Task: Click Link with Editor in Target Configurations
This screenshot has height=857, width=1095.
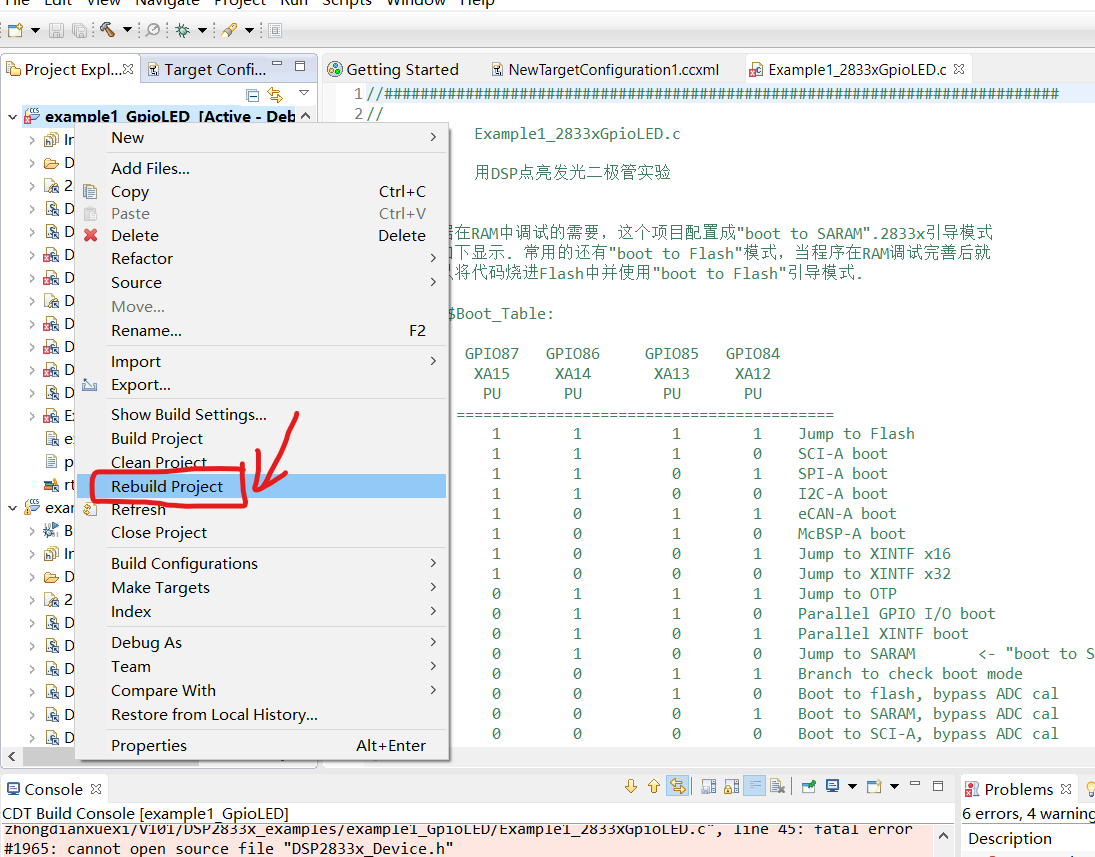Action: 274,93
